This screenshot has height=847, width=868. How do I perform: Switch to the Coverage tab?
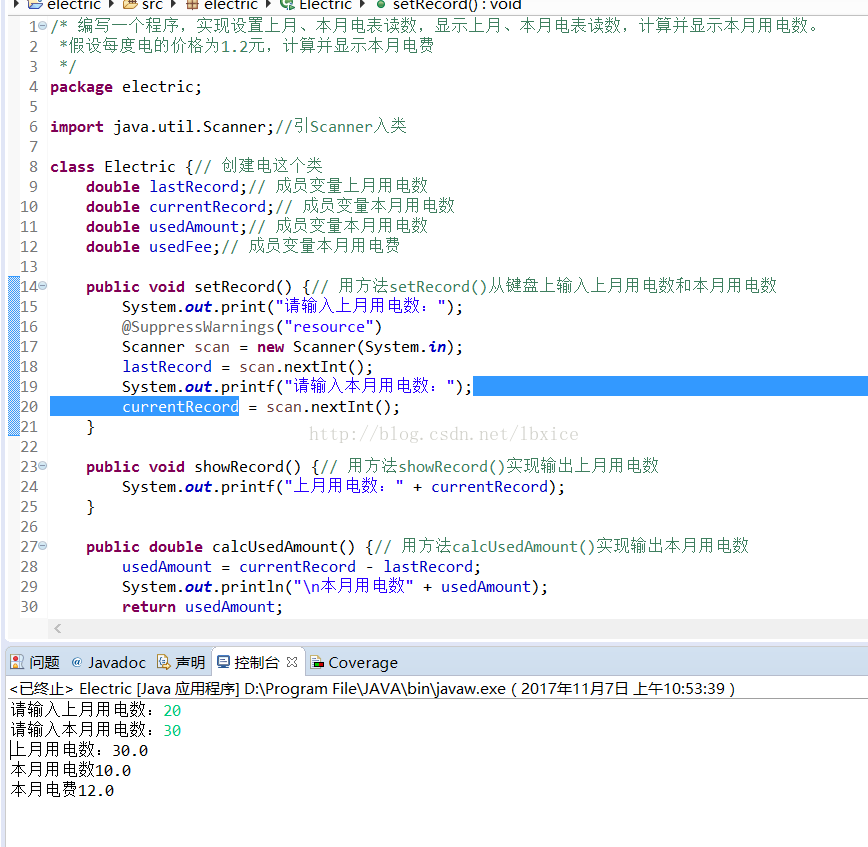354,662
